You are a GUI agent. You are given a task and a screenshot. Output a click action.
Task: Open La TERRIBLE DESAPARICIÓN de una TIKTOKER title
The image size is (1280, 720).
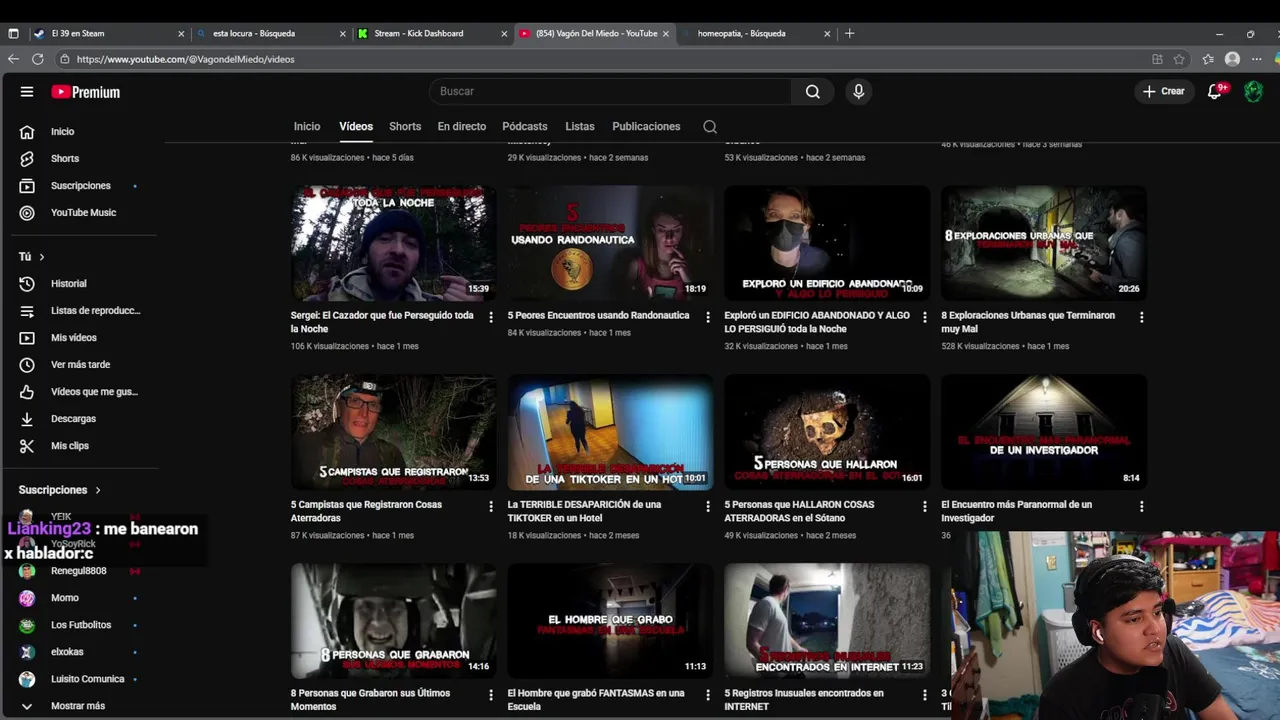click(585, 512)
